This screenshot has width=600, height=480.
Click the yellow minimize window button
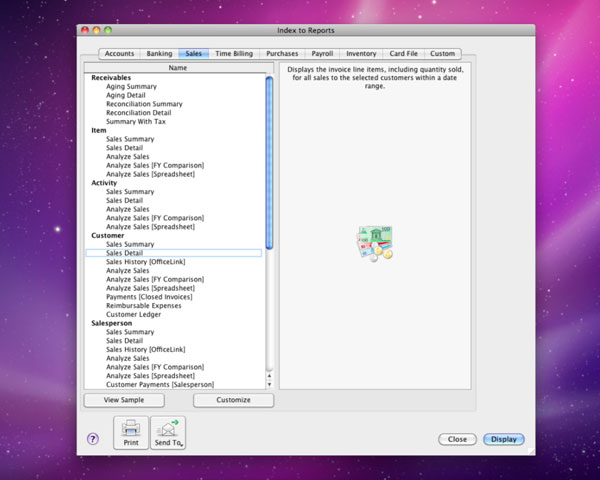[x=96, y=30]
